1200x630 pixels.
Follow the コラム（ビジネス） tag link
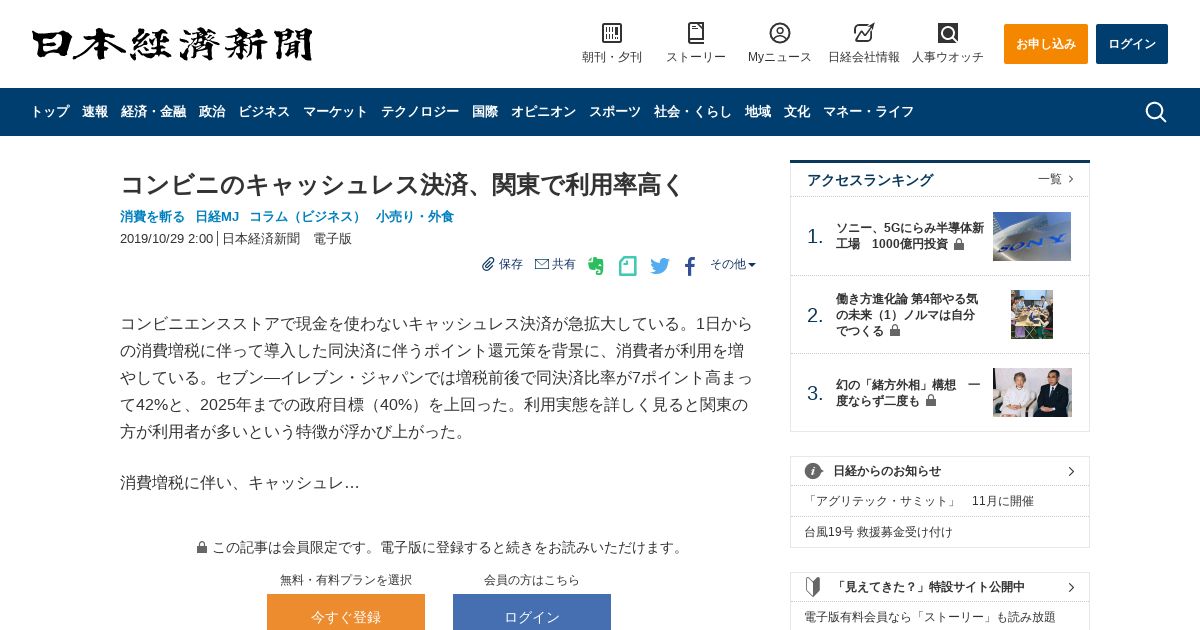307,216
